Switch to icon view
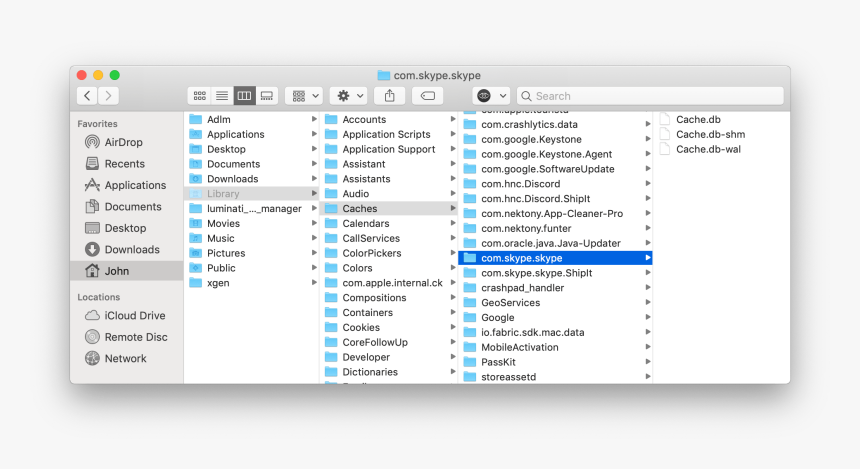 pyautogui.click(x=200, y=96)
